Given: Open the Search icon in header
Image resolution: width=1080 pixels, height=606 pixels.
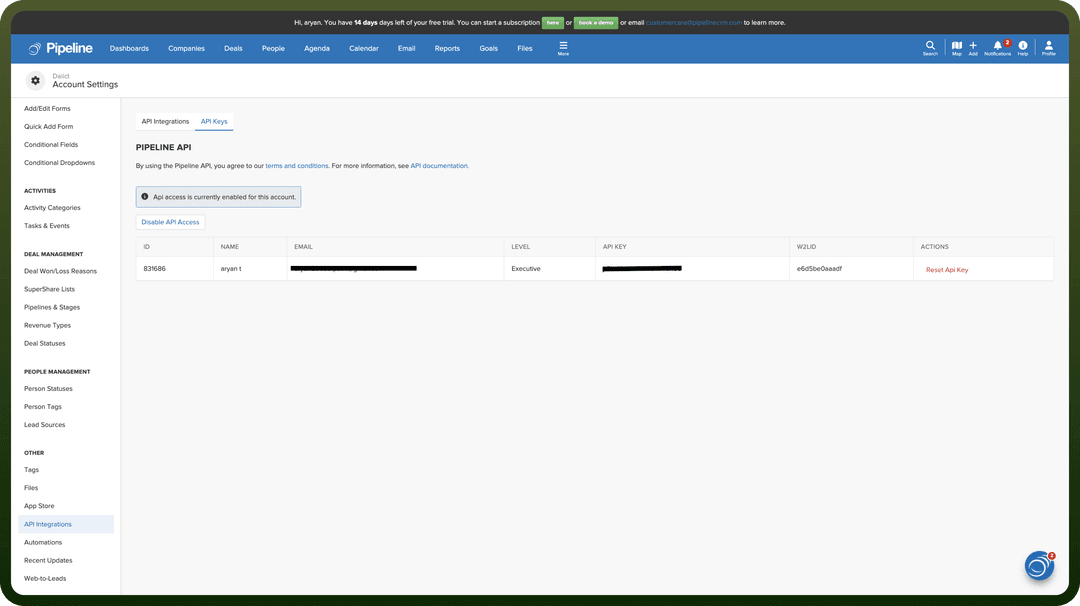Looking at the screenshot, I should pos(930,48).
